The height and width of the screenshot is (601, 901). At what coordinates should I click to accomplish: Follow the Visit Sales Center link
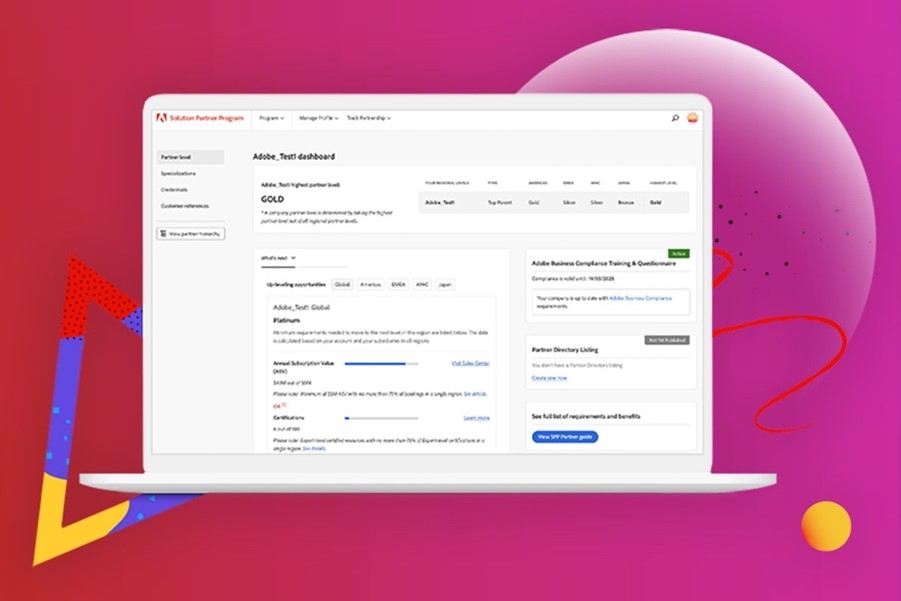[470, 363]
